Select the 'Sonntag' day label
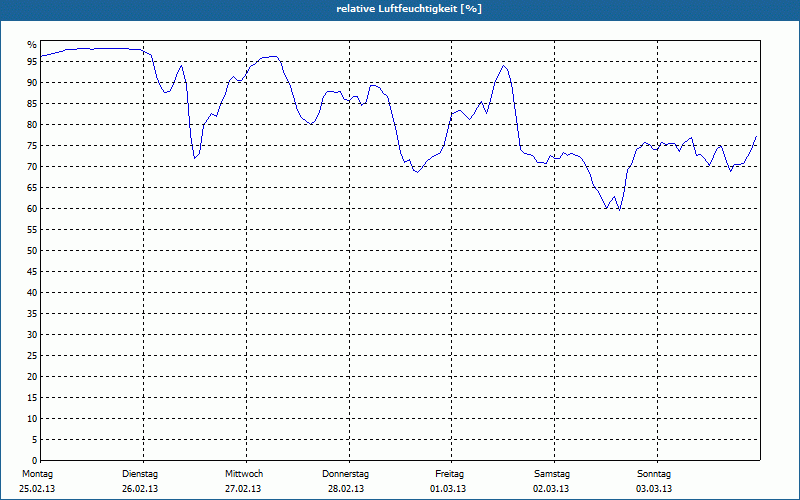800x500 pixels. (x=654, y=474)
